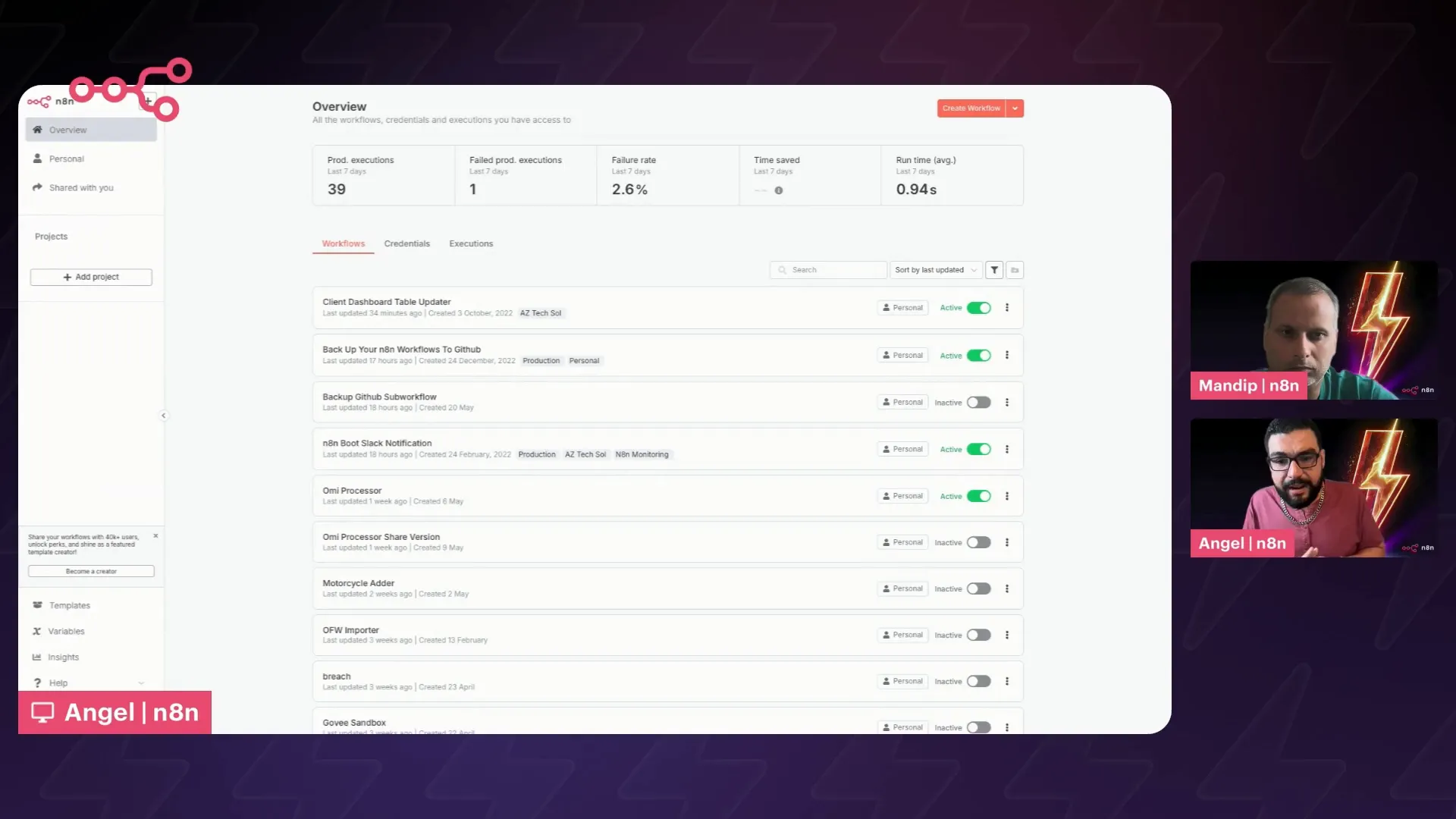This screenshot has height=819, width=1456.
Task: Deactivate Client Dashboard Table Updater toggle
Action: point(979,308)
